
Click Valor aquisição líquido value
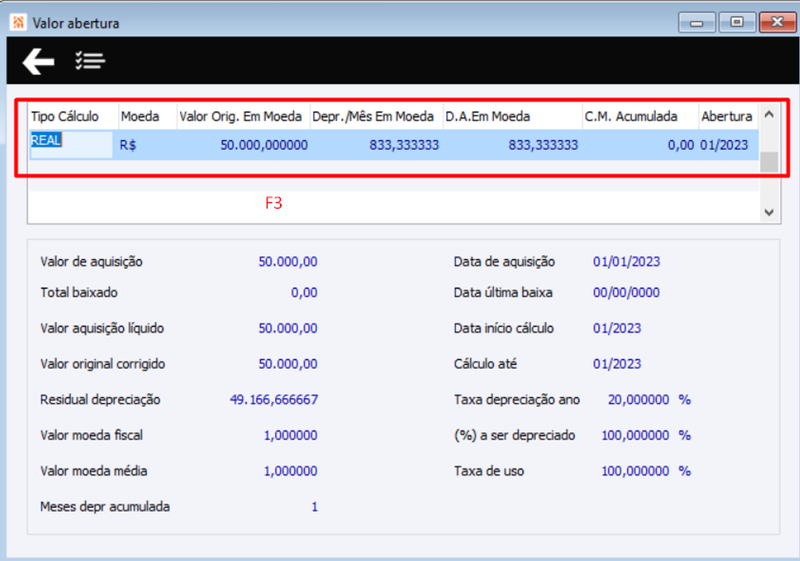click(288, 328)
